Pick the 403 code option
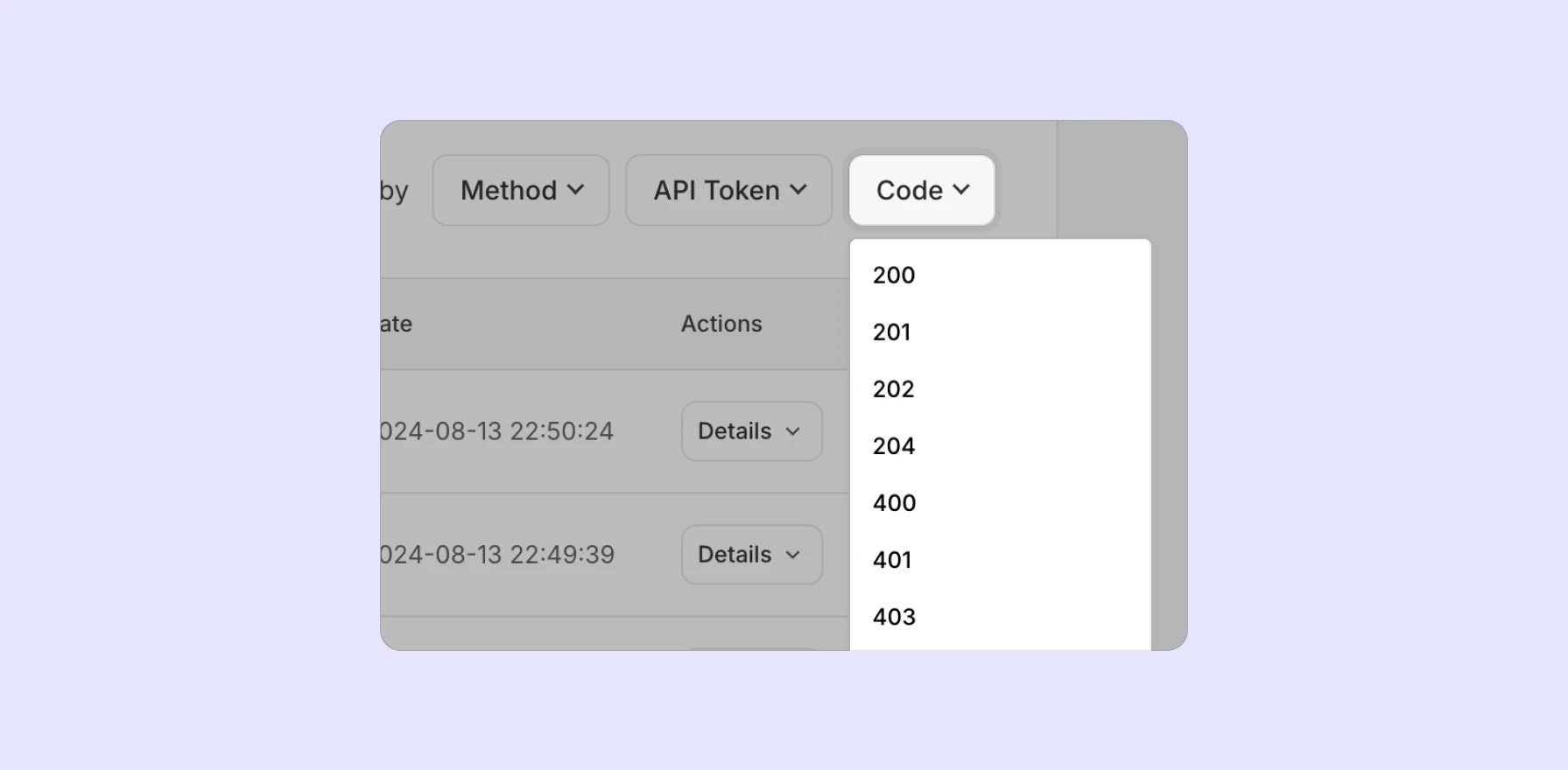 click(x=894, y=616)
